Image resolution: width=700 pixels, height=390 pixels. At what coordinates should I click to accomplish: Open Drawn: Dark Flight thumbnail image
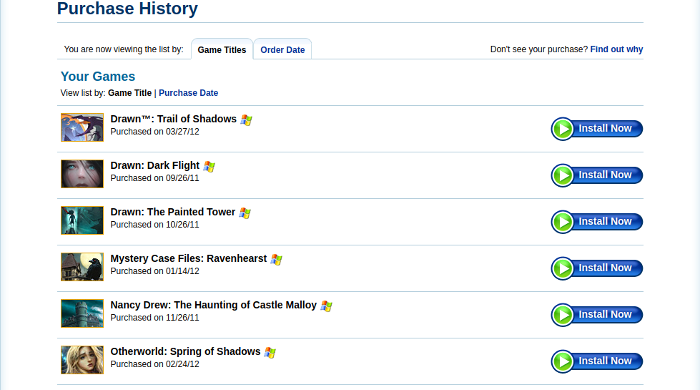(x=82, y=174)
